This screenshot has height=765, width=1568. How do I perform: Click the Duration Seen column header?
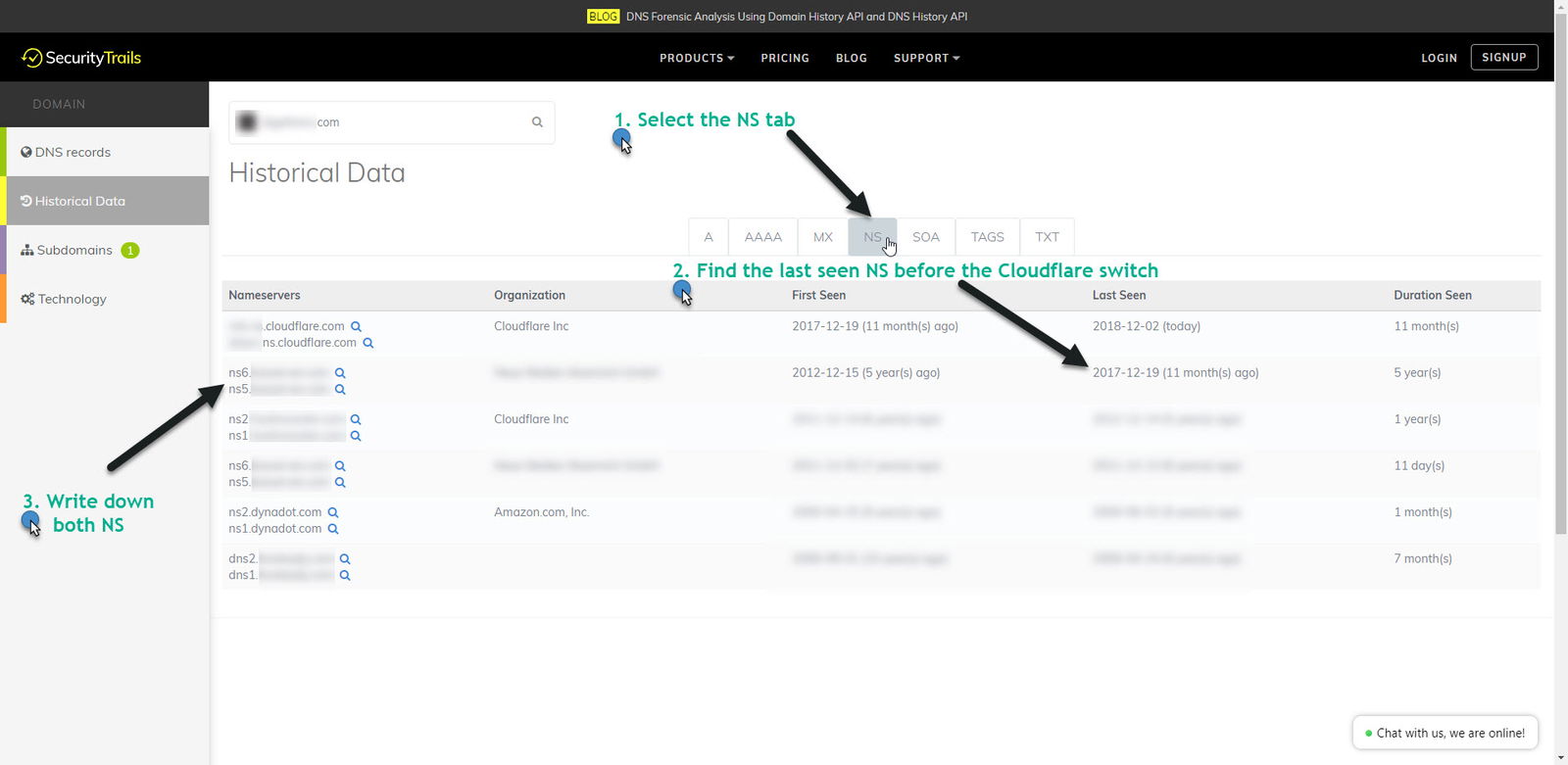(1433, 295)
